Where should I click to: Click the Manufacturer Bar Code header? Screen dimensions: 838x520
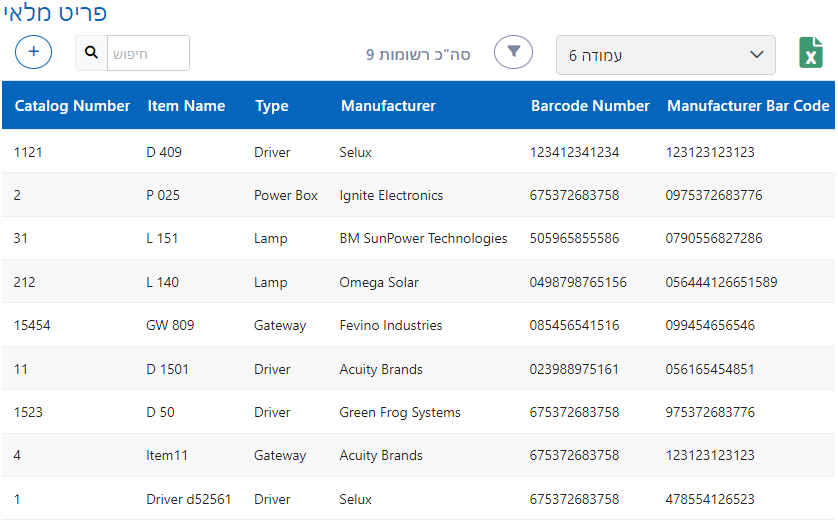point(748,106)
